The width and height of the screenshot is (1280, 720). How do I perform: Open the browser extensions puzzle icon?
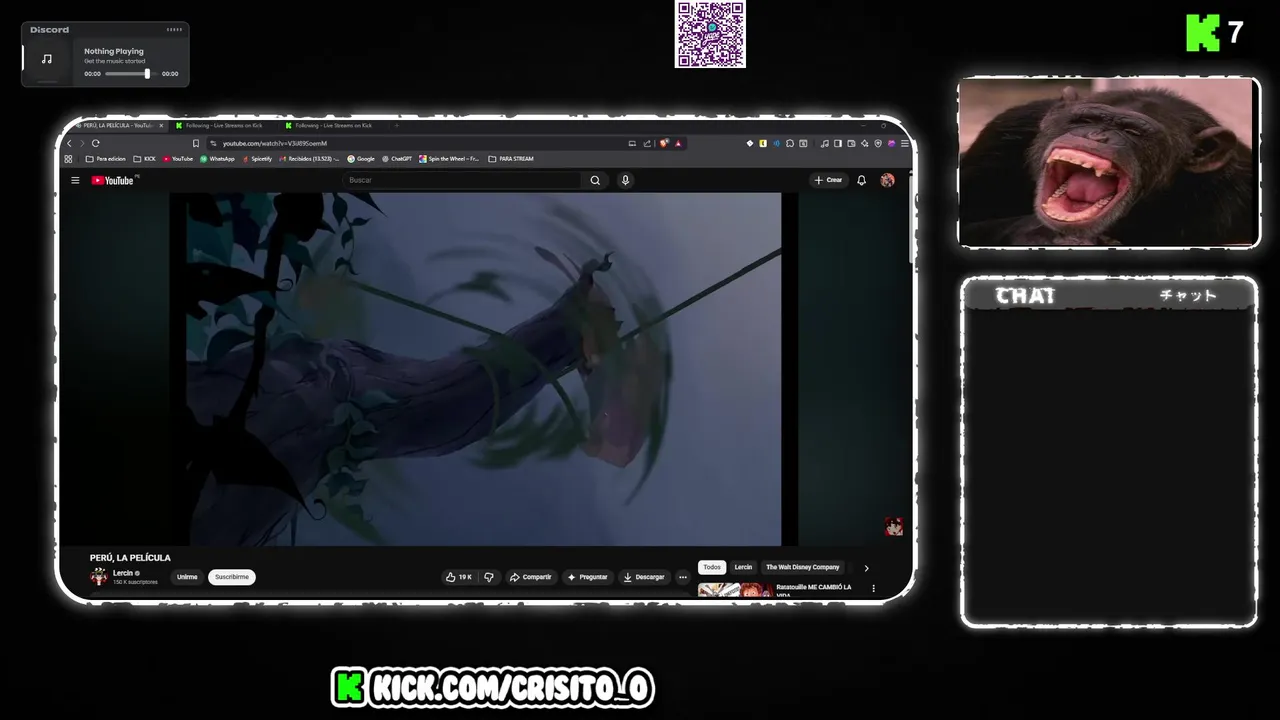tap(790, 143)
